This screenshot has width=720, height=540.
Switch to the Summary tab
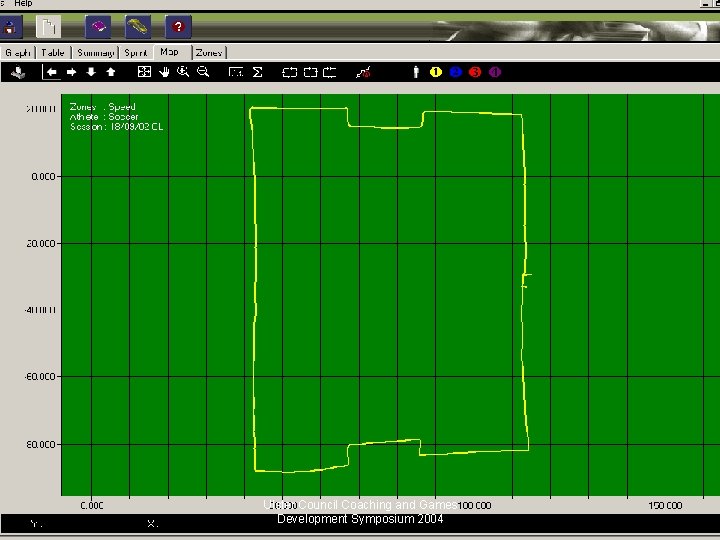click(96, 53)
